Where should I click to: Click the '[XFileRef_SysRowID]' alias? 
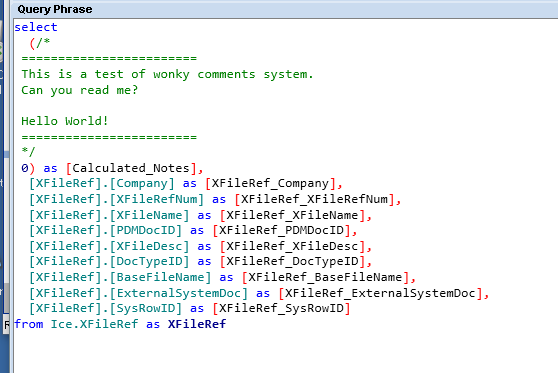click(x=281, y=308)
